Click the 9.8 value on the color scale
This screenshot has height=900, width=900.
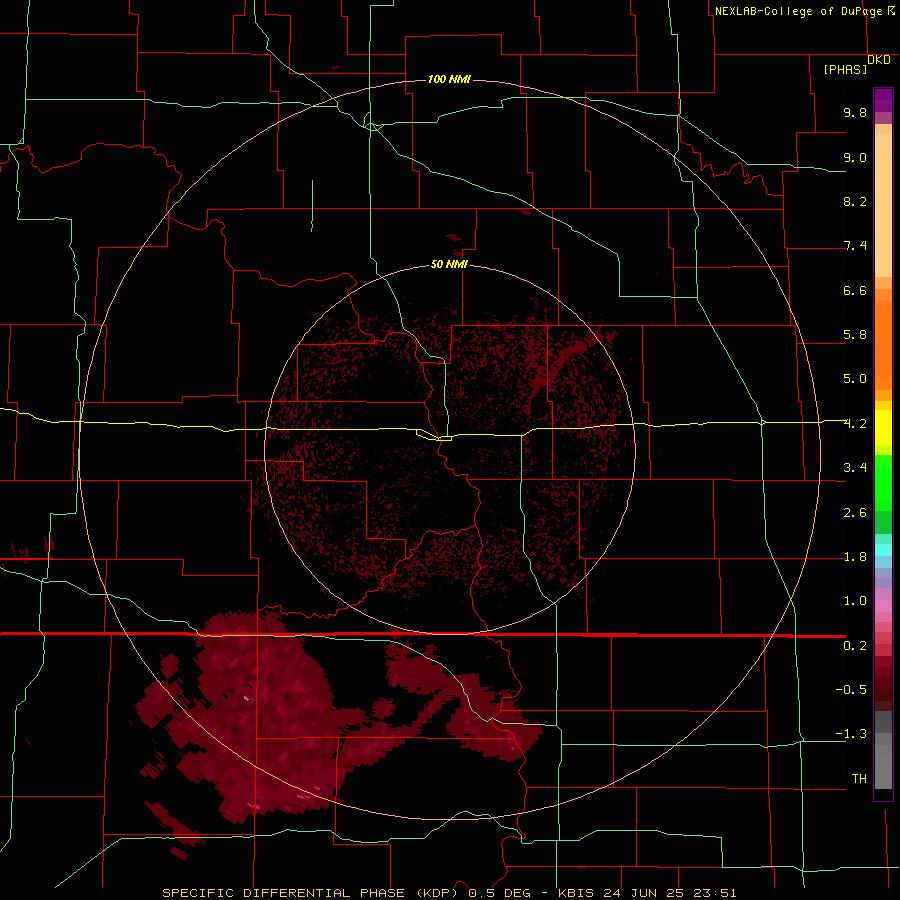coord(855,112)
